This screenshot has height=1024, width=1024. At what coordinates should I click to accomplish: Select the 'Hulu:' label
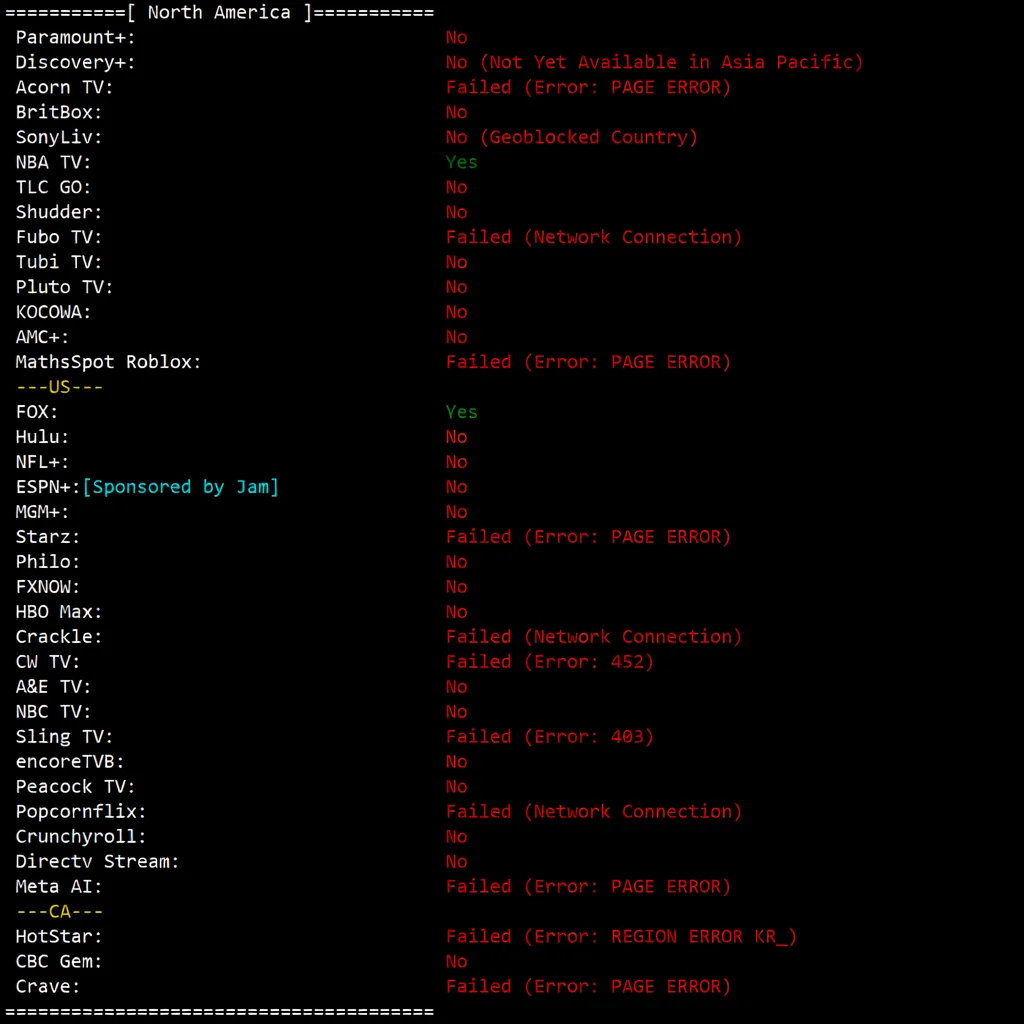(x=42, y=437)
